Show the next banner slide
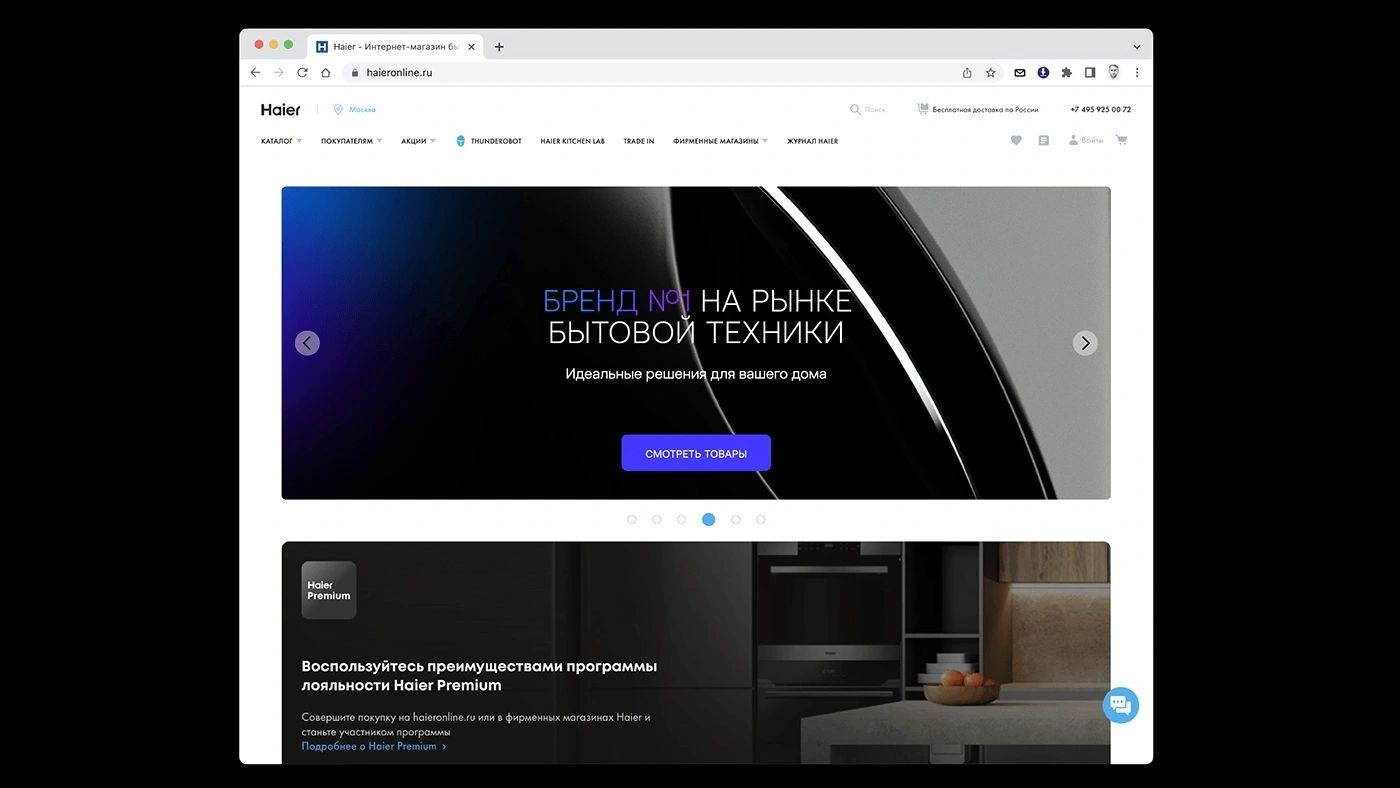1400x788 pixels. [1085, 343]
